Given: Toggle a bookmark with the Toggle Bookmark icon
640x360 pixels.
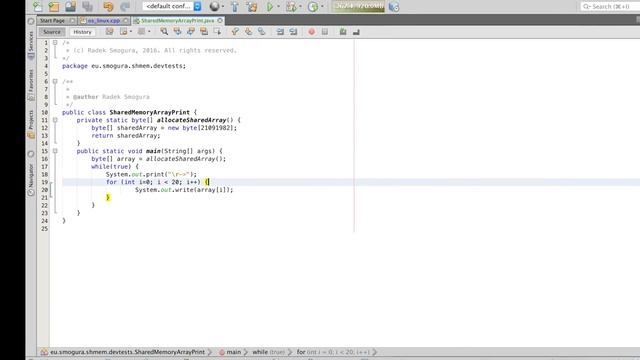Looking at the screenshot, I should 262,31.
